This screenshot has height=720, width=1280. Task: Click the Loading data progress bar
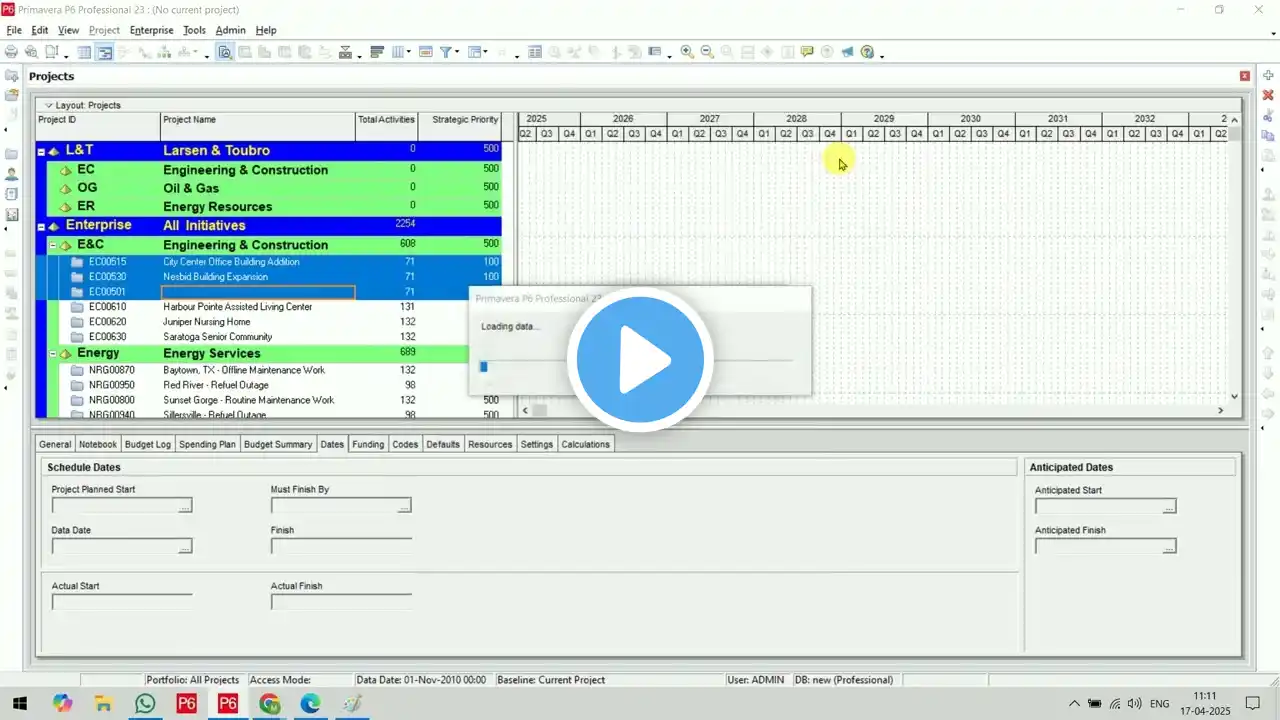636,366
